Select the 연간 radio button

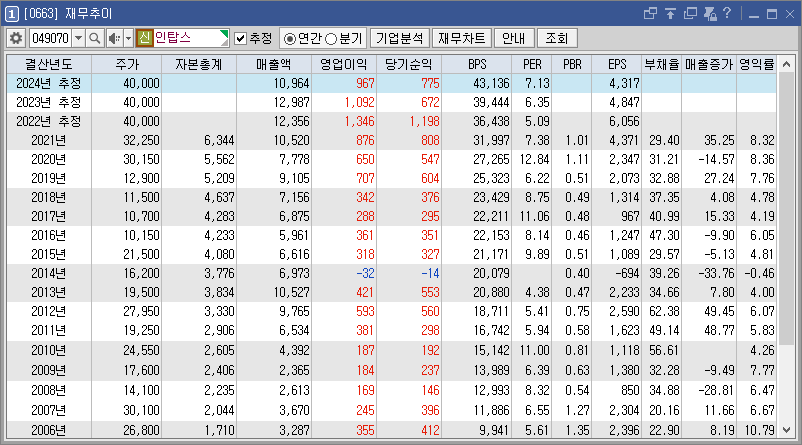tap(289, 39)
